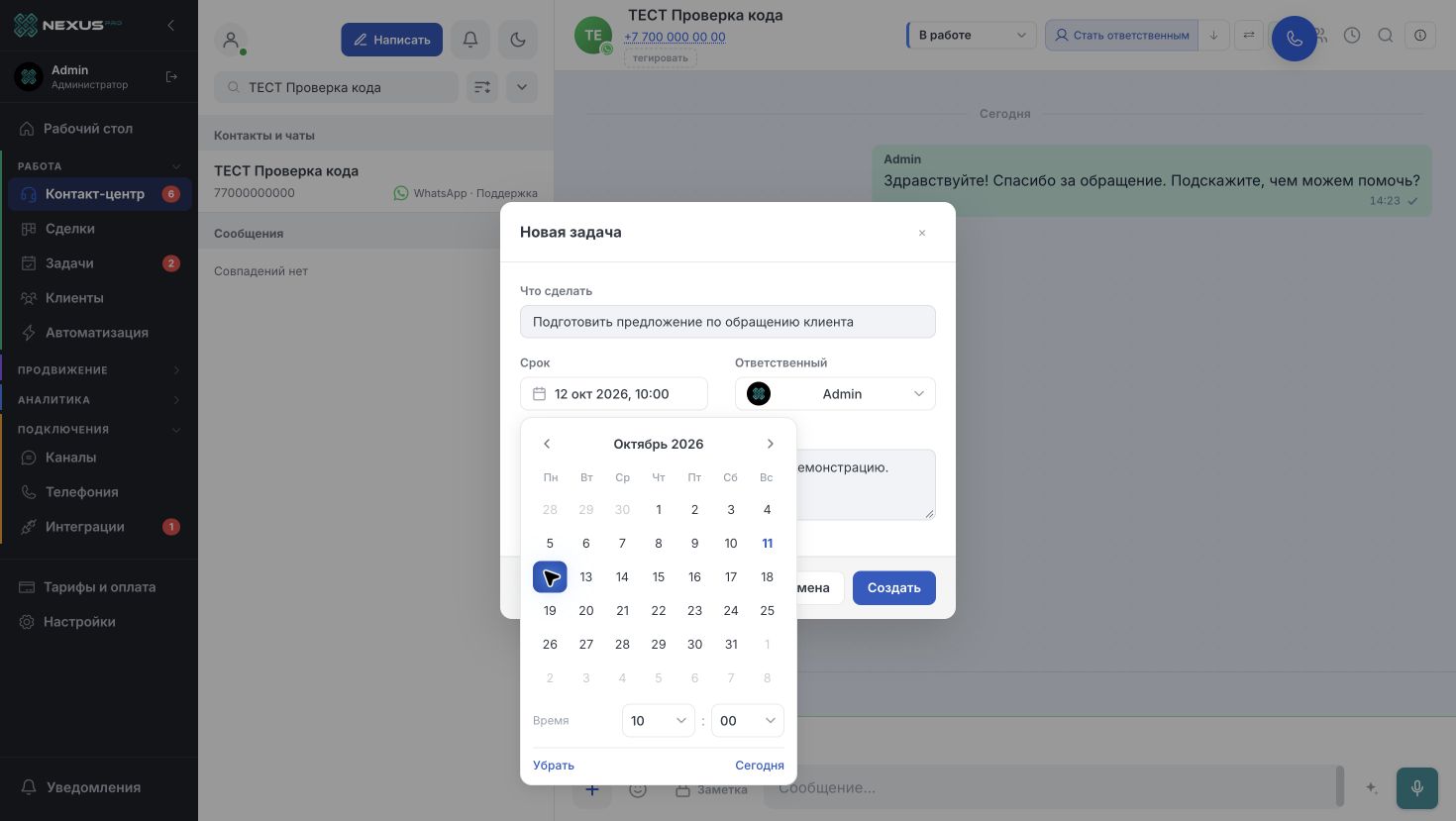Click the Что сделать task text field
This screenshot has height=821, width=1456.
click(728, 322)
